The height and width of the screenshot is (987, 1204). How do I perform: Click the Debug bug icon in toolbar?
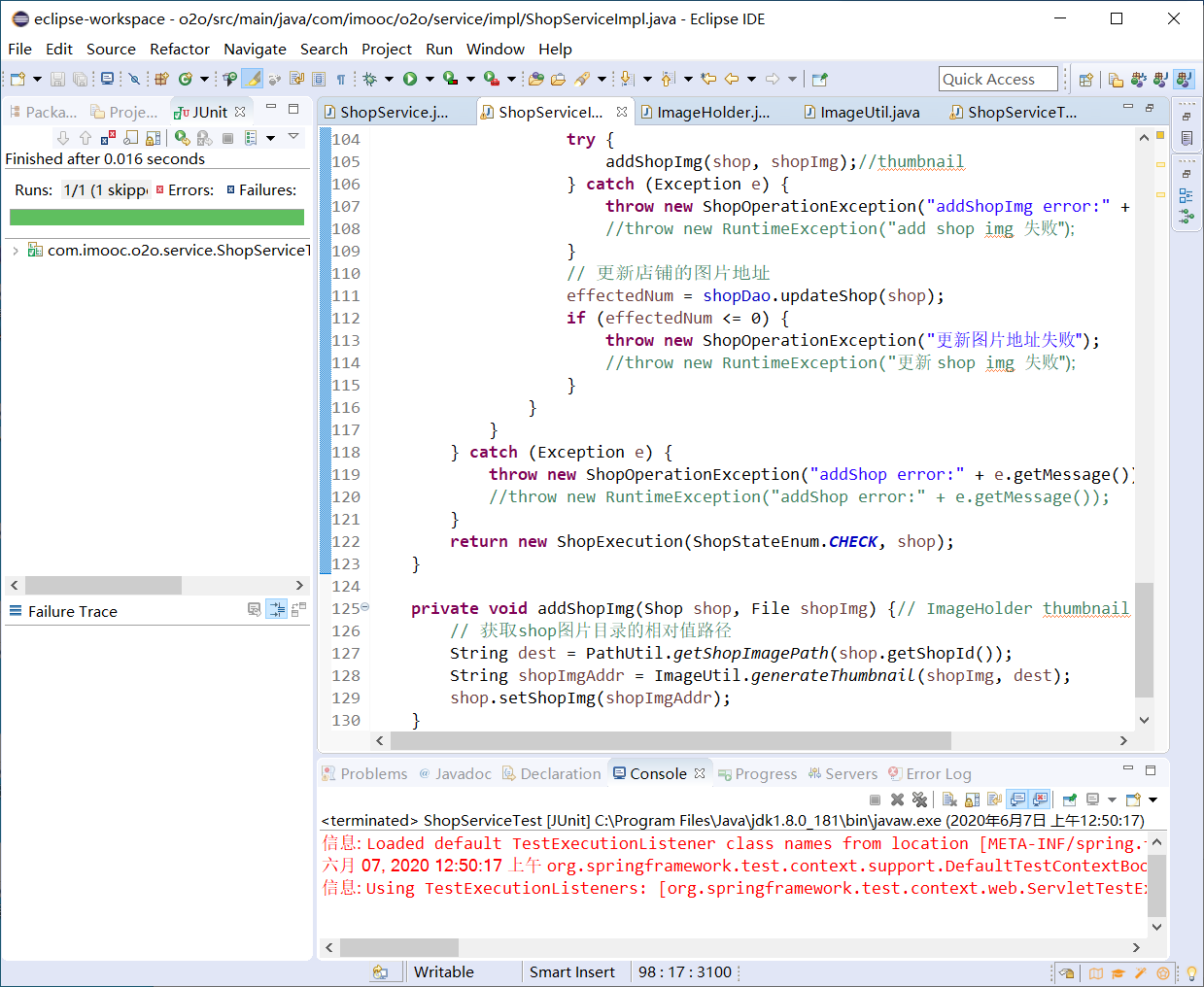coord(369,79)
